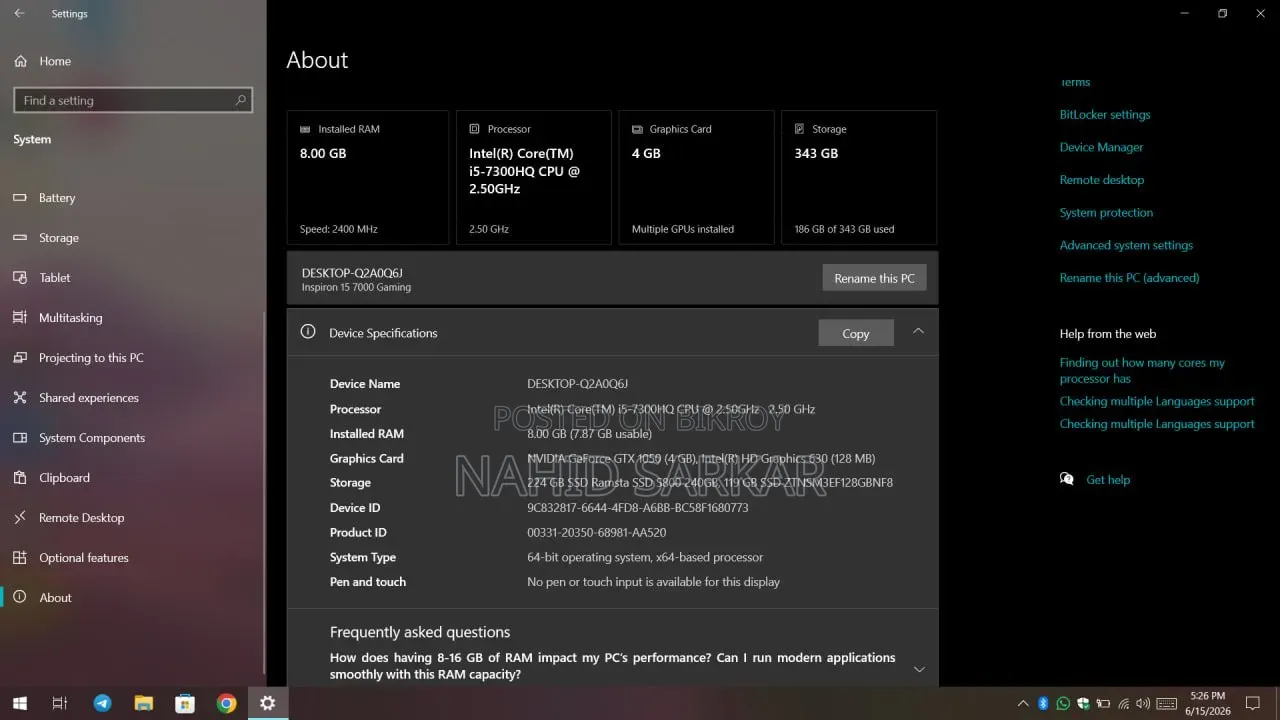Image resolution: width=1280 pixels, height=720 pixels.
Task: Open Projecting to this PC settings
Action: pyautogui.click(x=78, y=358)
